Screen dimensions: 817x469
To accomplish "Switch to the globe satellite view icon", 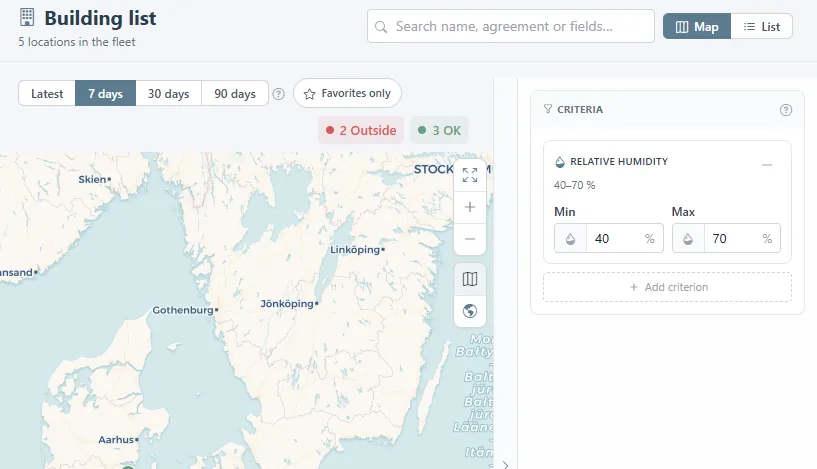I will [x=470, y=311].
